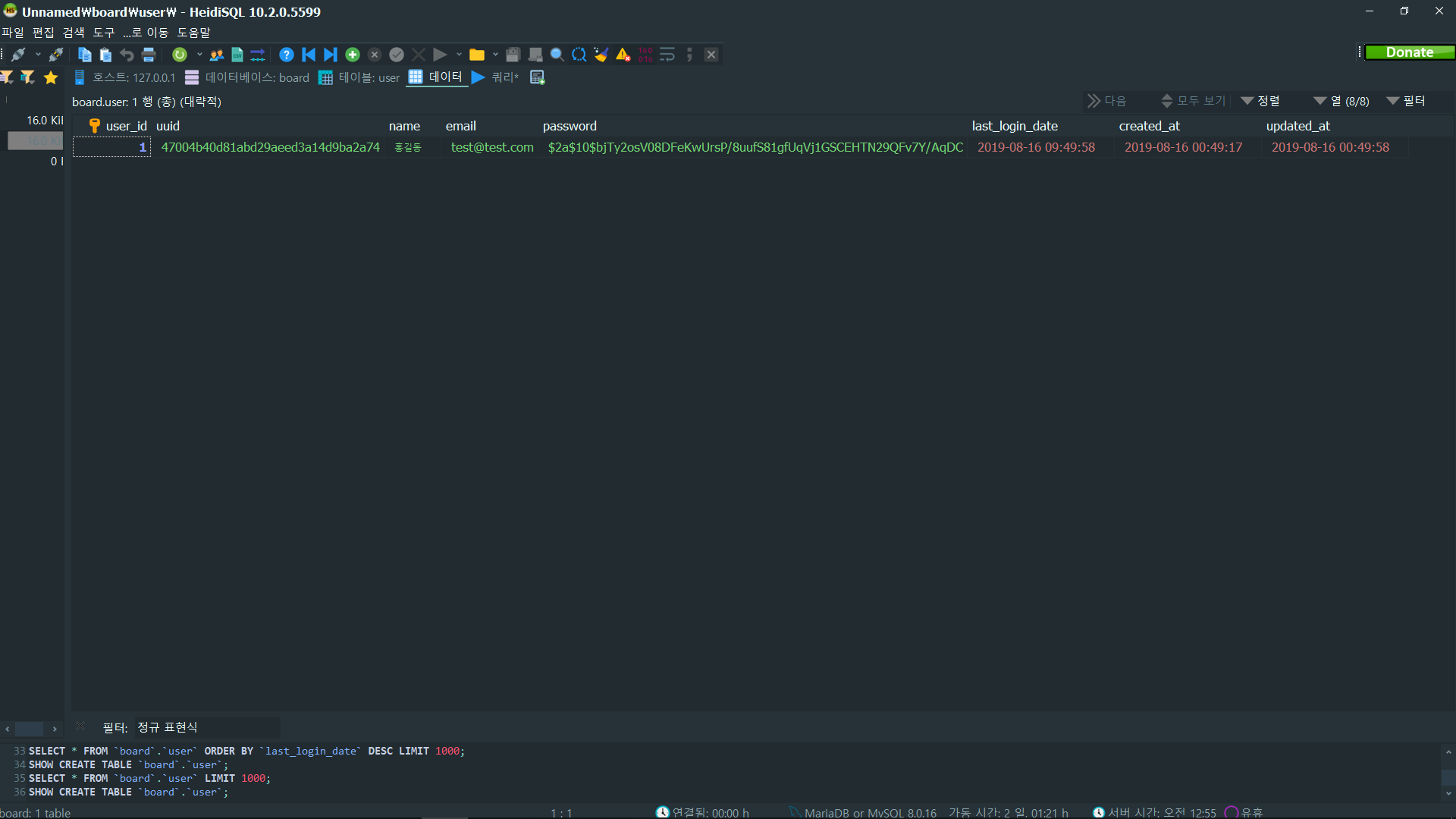Screen dimensions: 1456x819
Task: Click the 모두 보기 button
Action: [1193, 101]
